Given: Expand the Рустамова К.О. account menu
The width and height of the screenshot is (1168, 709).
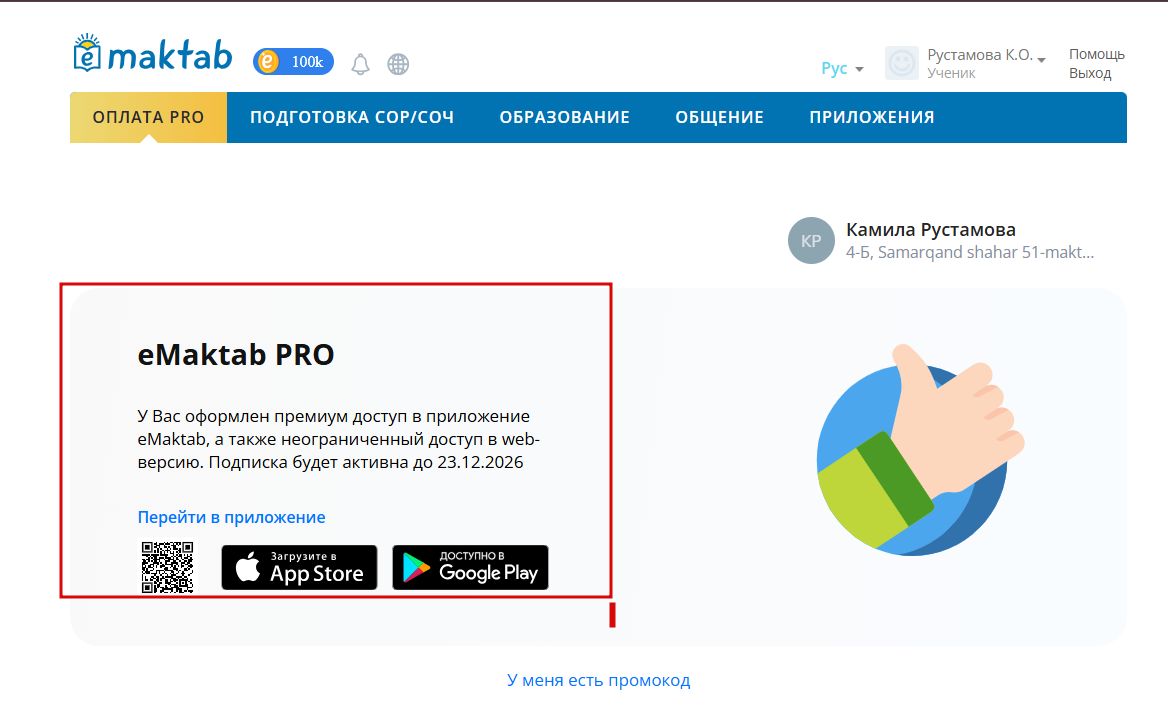Looking at the screenshot, I should [986, 55].
